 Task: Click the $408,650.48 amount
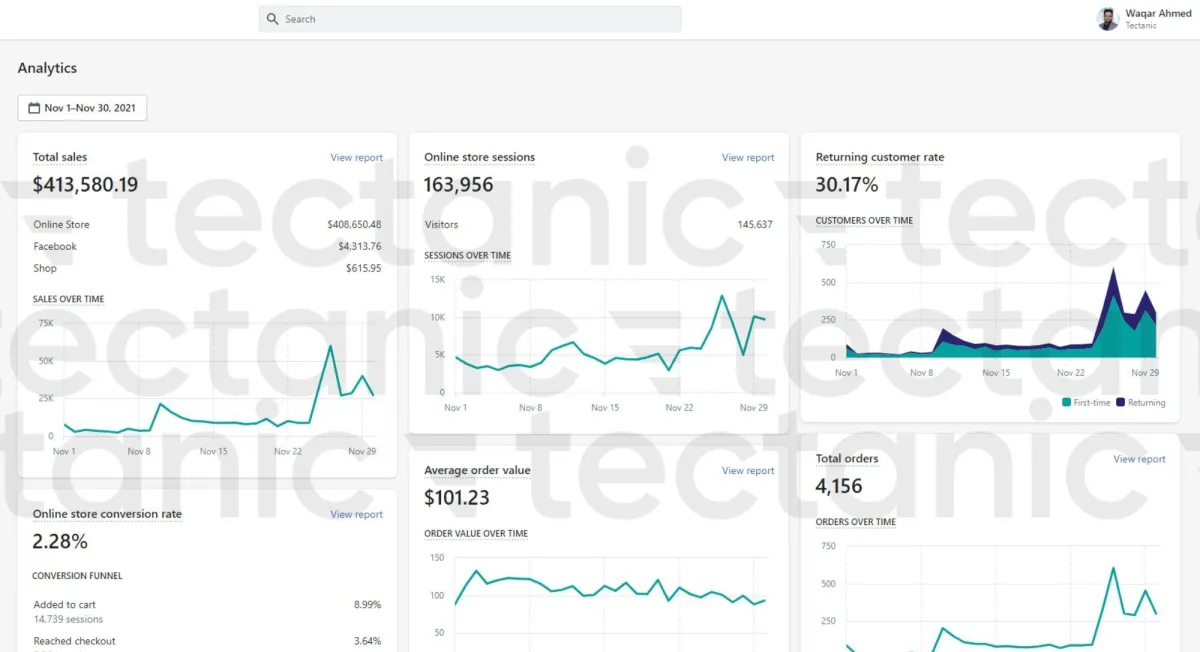[354, 225]
